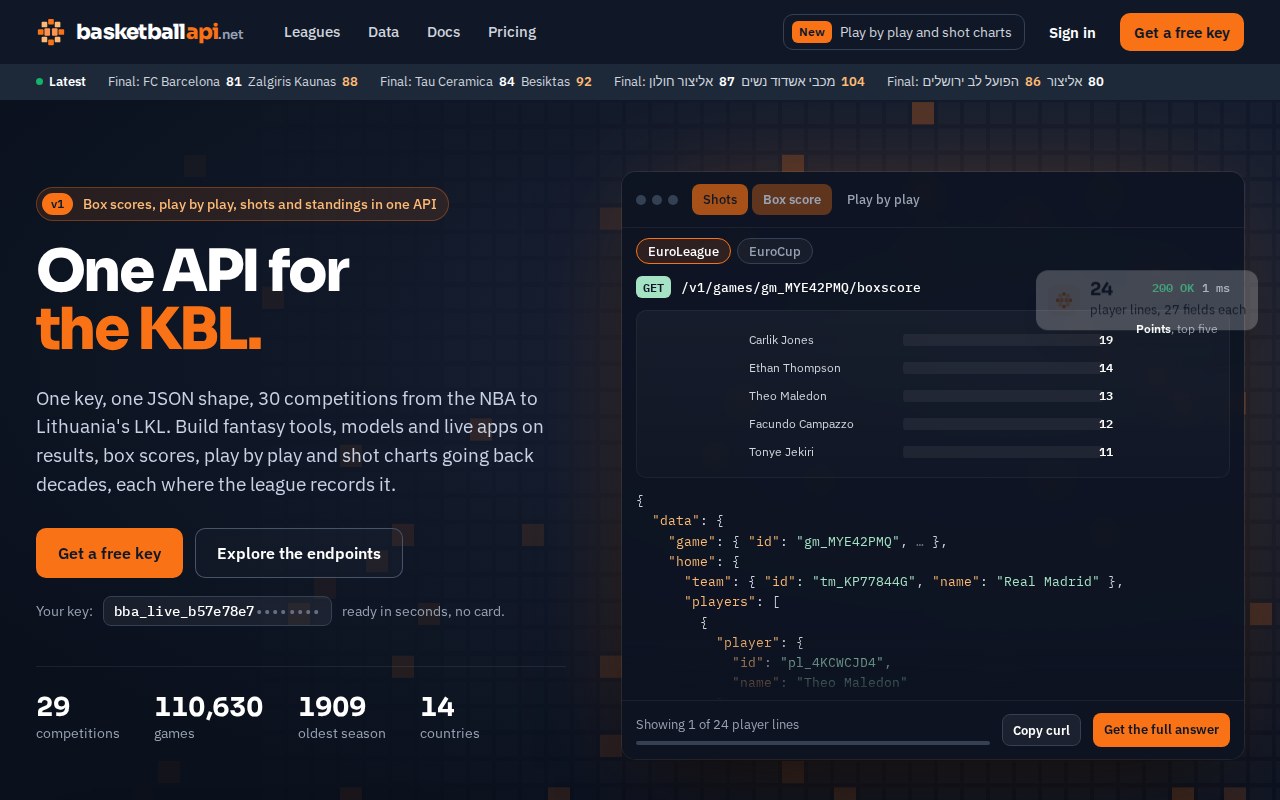Click the hero Get a free key button
This screenshot has width=1280, height=800.
click(x=109, y=553)
